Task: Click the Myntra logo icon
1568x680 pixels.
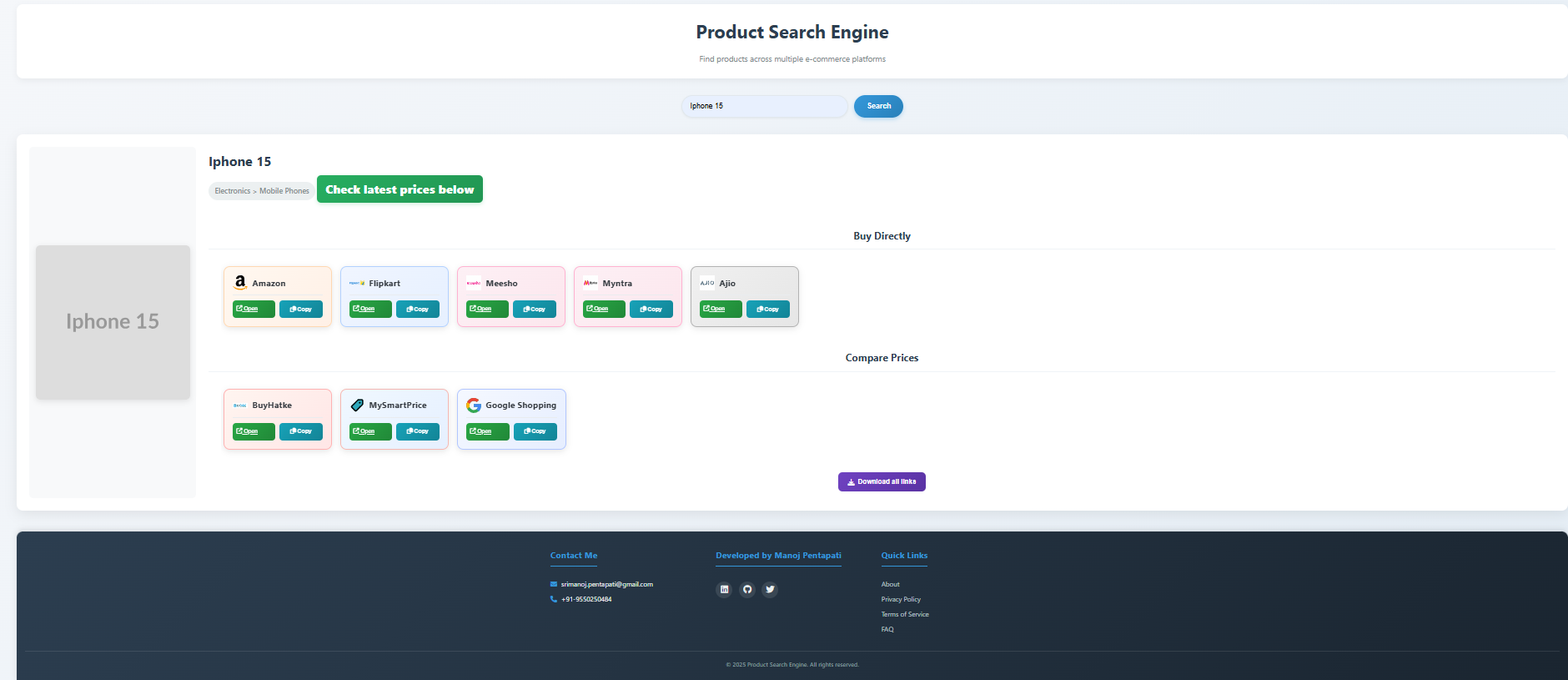Action: pos(591,283)
